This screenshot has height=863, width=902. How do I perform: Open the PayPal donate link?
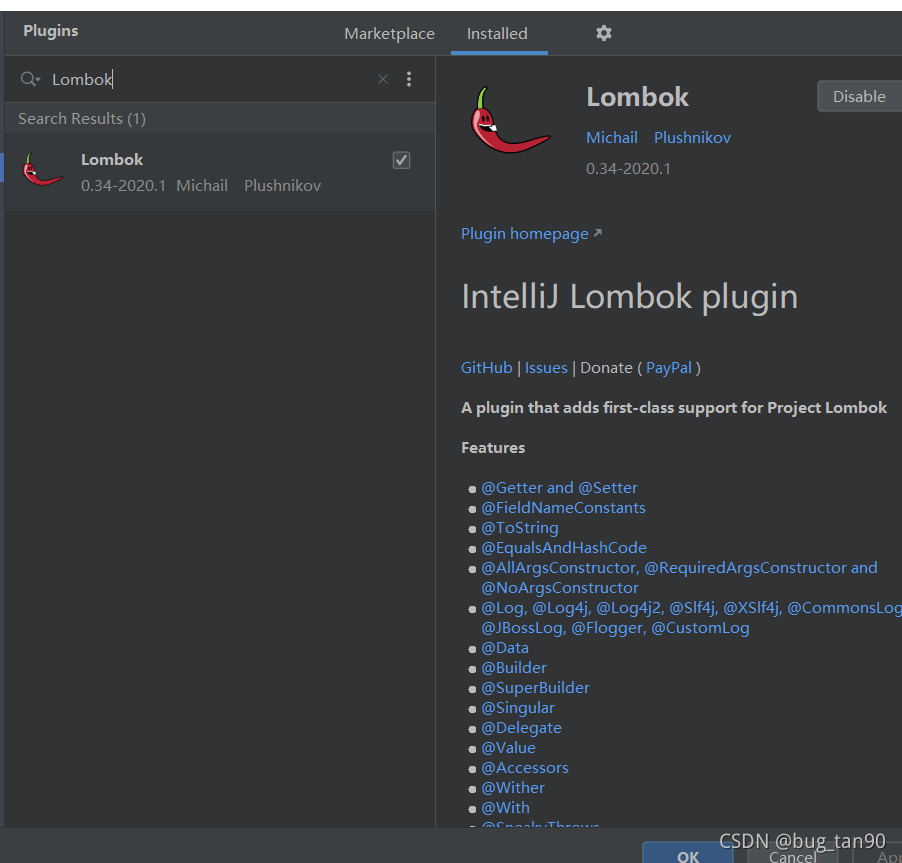pyautogui.click(x=668, y=368)
